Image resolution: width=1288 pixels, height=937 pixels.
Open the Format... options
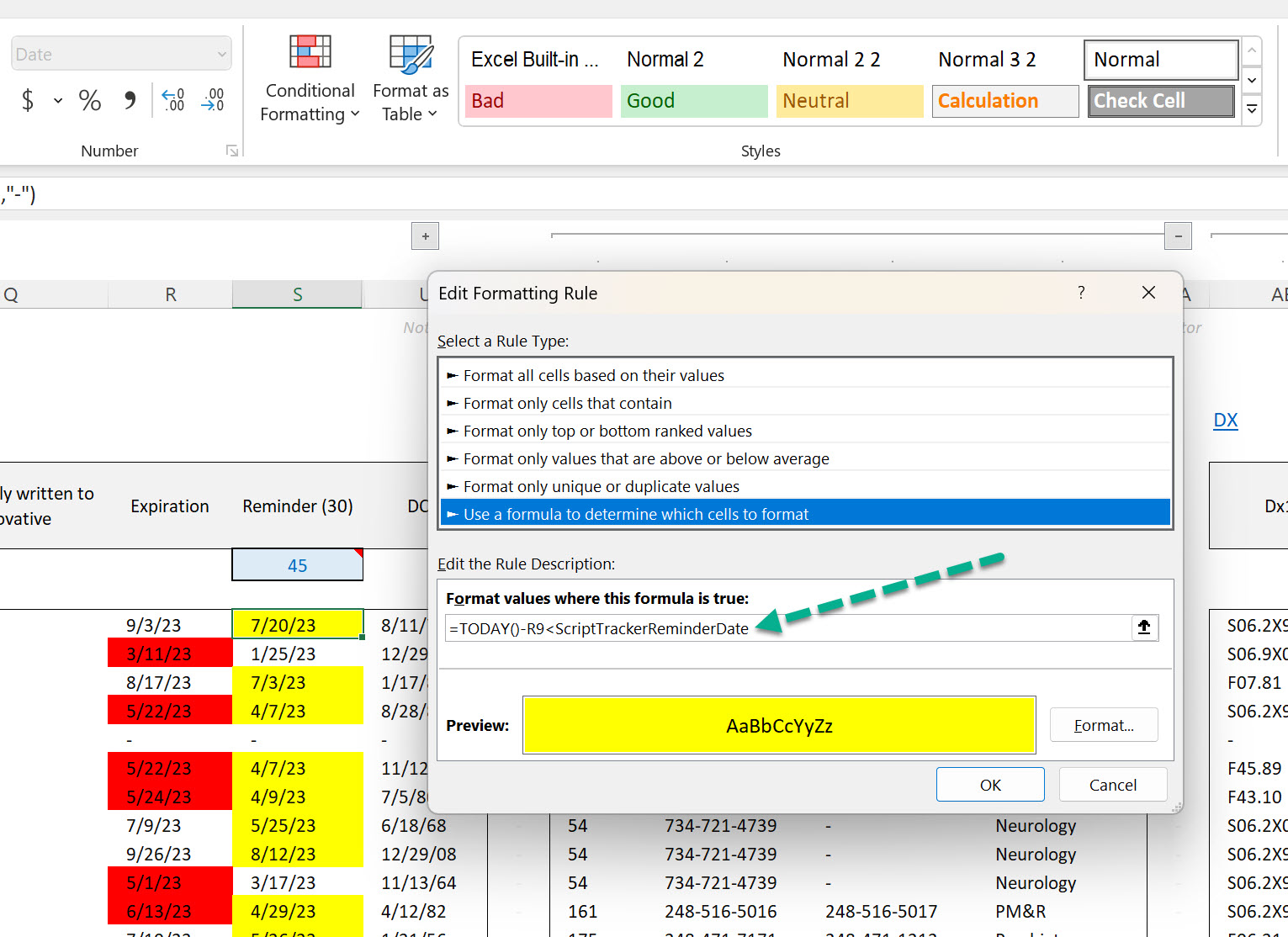(x=1104, y=724)
